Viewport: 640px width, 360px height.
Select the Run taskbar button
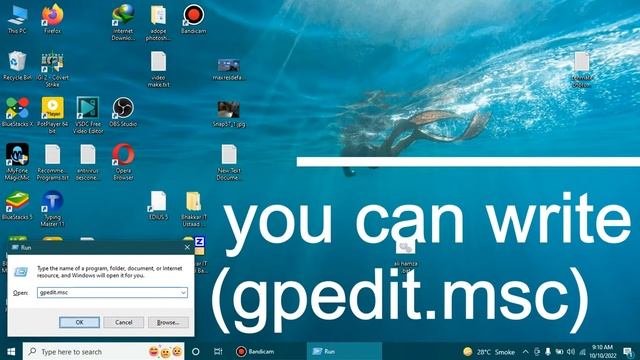344,351
